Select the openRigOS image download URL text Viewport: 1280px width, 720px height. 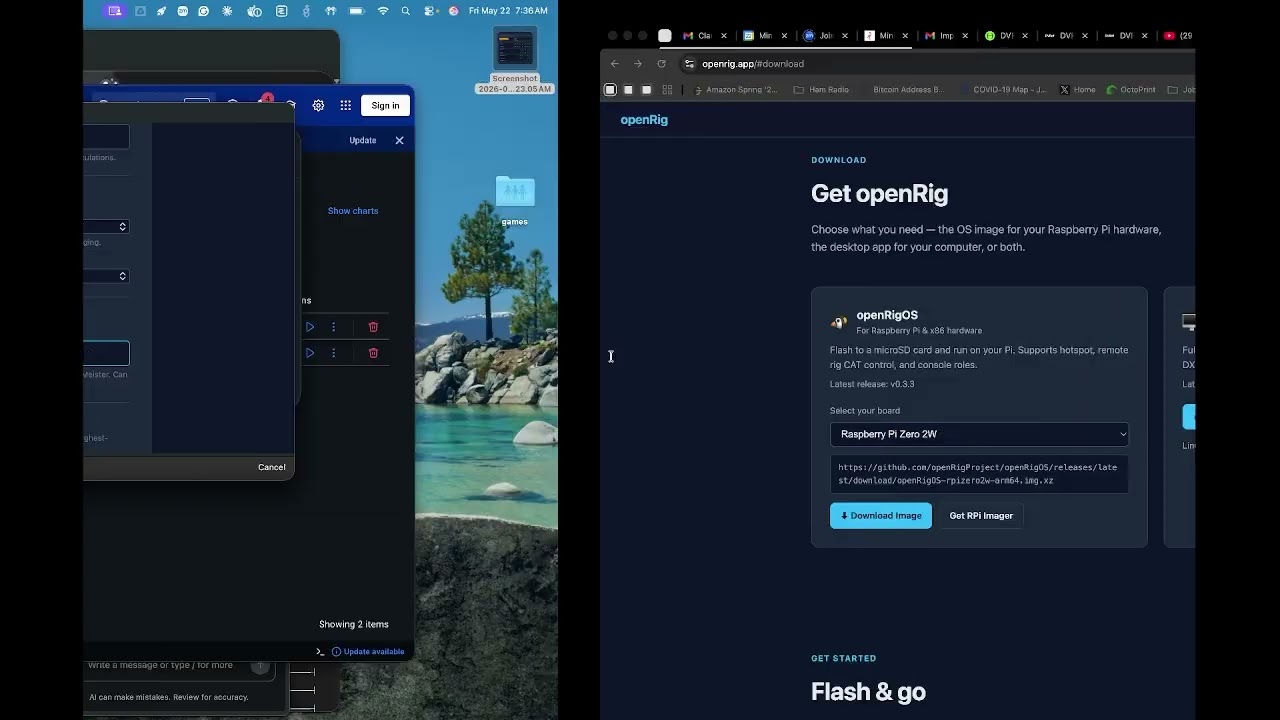click(979, 474)
